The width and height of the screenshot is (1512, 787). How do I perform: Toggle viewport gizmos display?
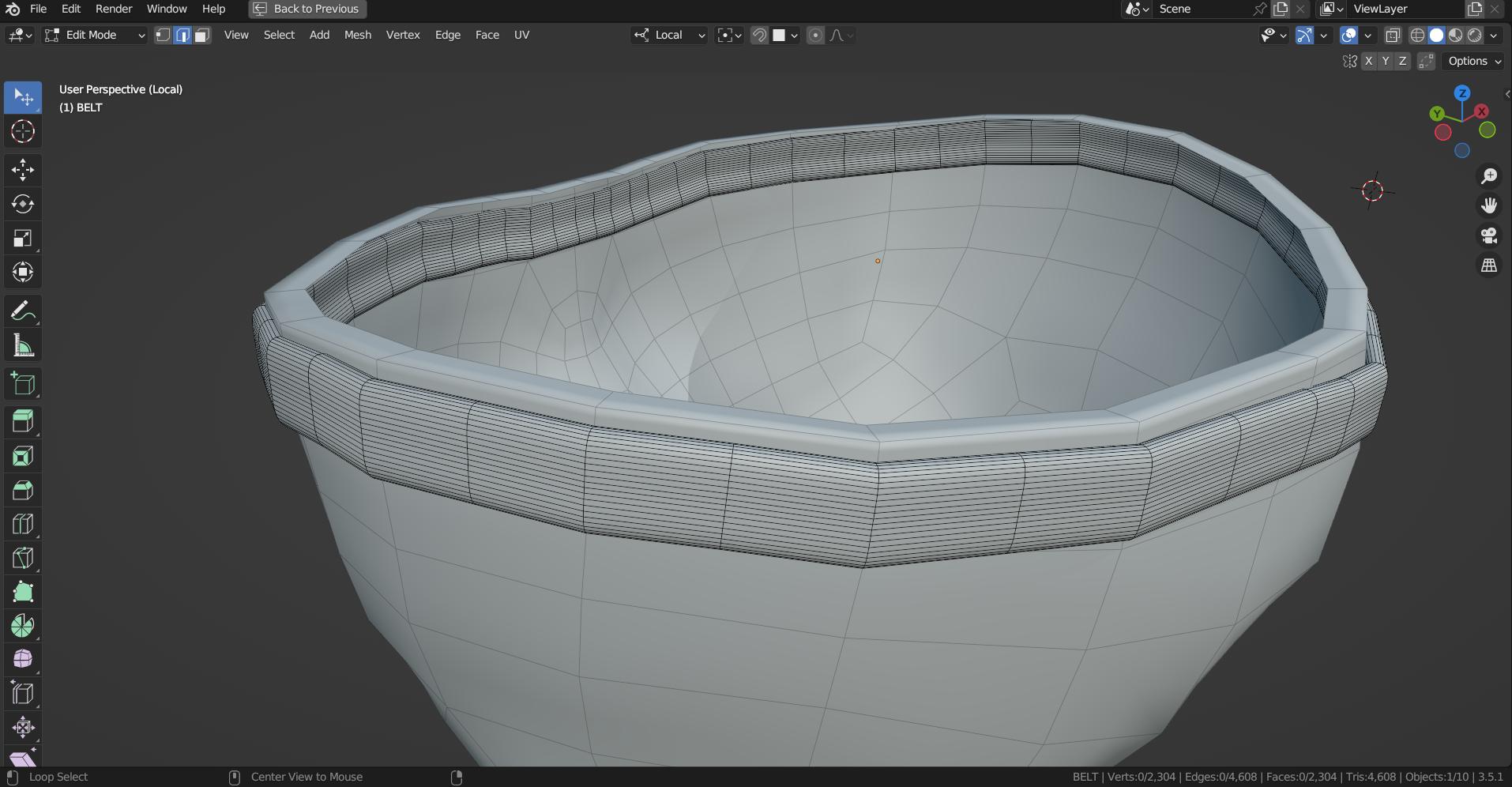(1305, 35)
